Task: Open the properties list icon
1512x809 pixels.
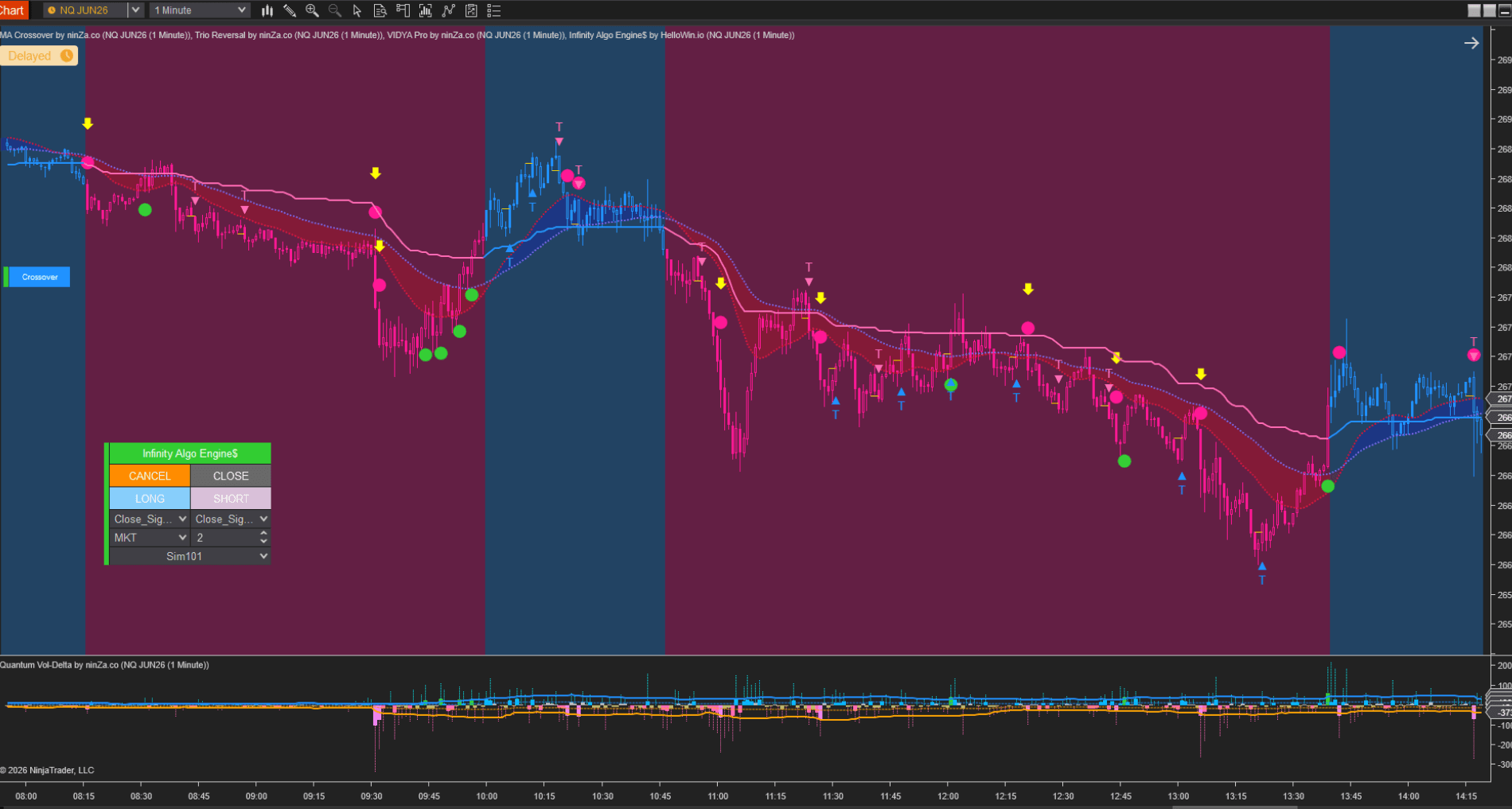Action: pyautogui.click(x=493, y=10)
